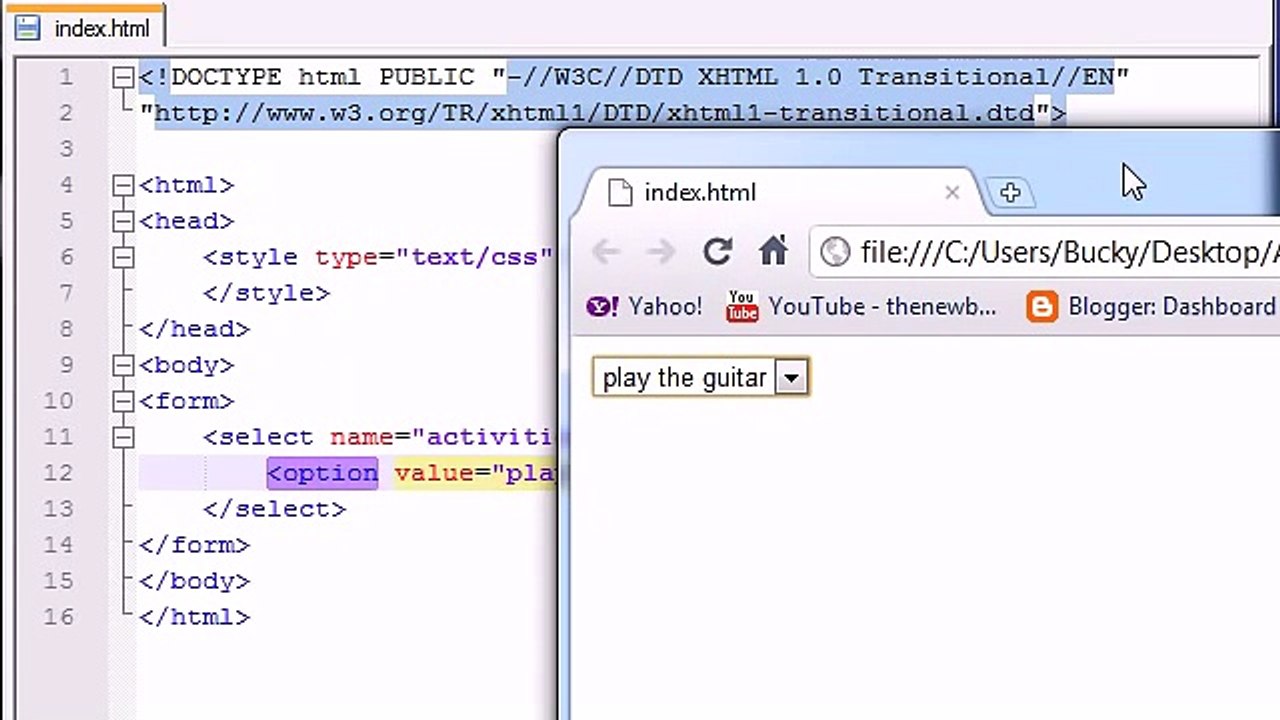Click the '</body>' tag on line 15
1280x720 pixels.
click(x=195, y=581)
